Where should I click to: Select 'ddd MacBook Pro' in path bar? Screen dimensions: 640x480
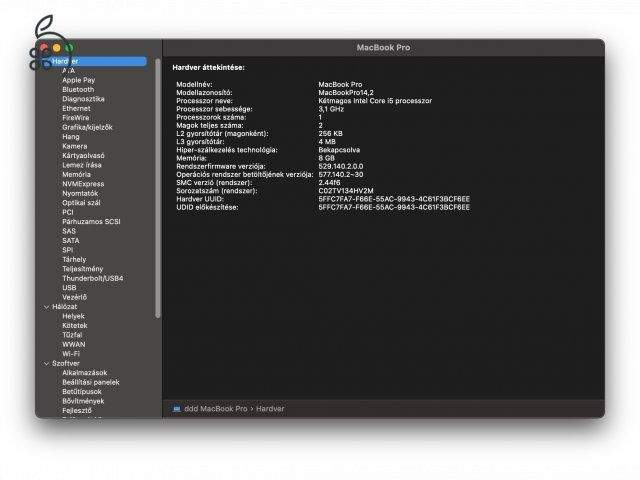[x=216, y=409]
